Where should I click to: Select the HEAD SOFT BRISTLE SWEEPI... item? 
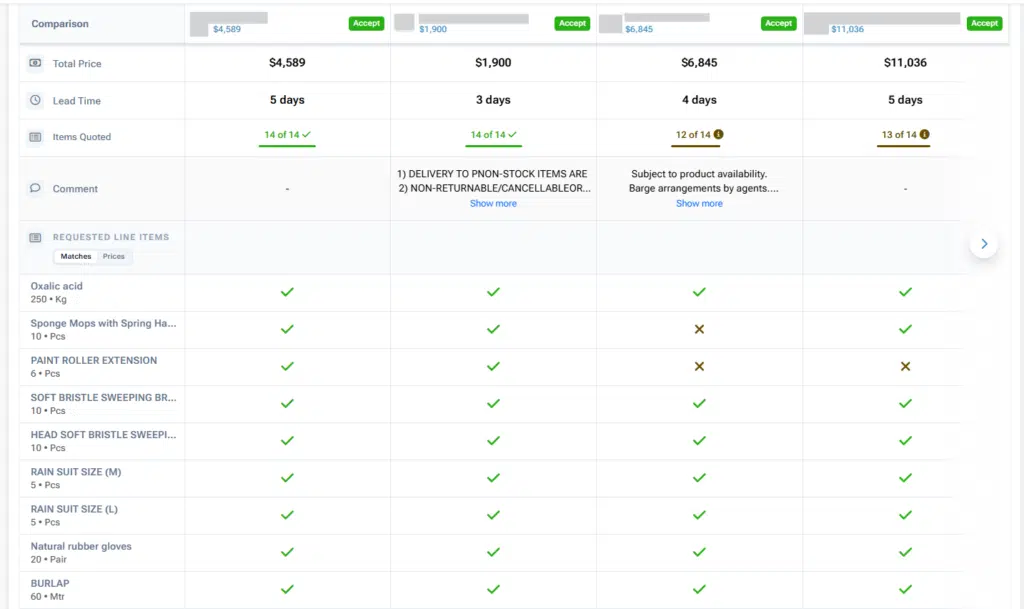[103, 441]
